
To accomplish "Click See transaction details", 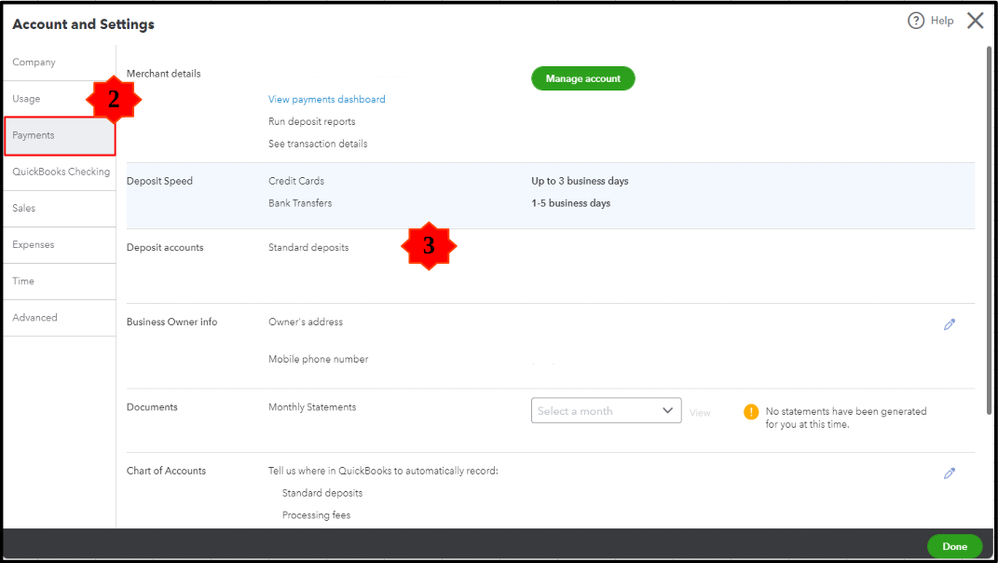I will point(318,144).
